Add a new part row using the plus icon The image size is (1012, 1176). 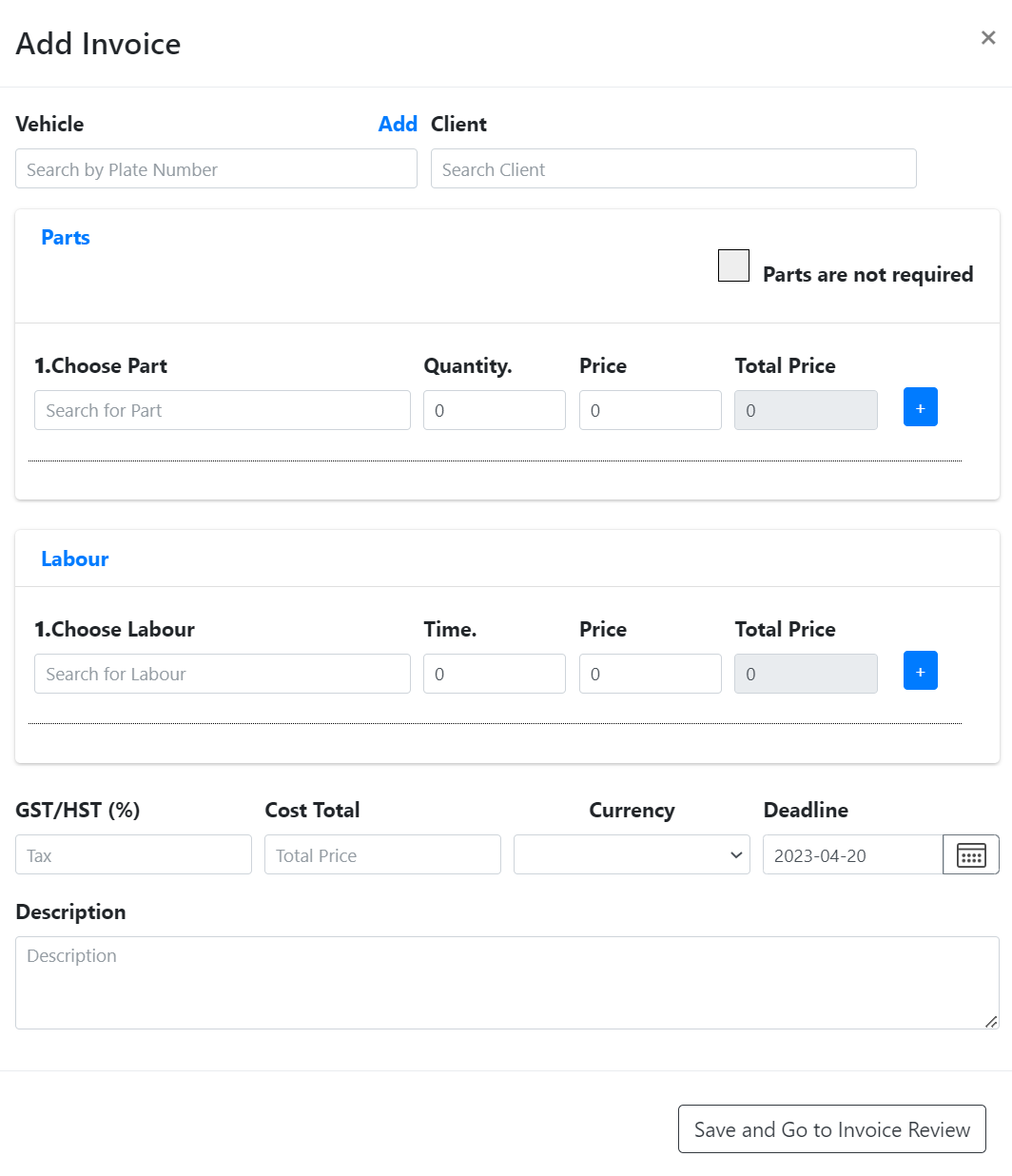pos(920,407)
